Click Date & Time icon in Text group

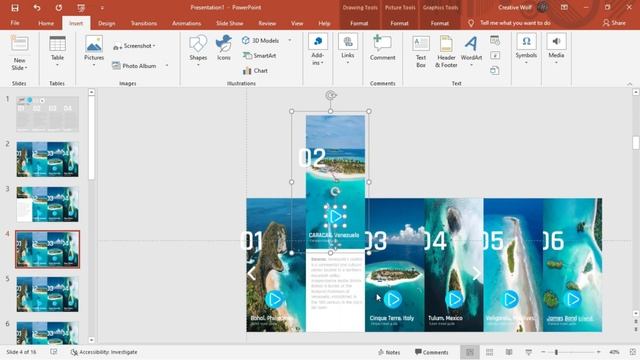495,40
